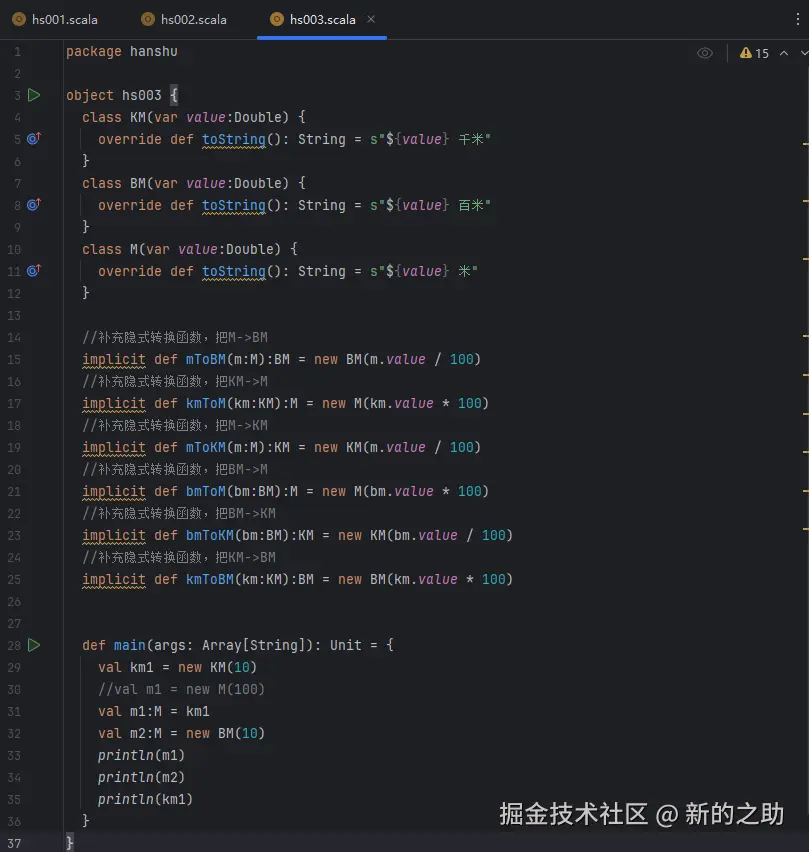Click the warning triangle showing 15 problems
The width and height of the screenshot is (809, 852).
click(x=745, y=53)
